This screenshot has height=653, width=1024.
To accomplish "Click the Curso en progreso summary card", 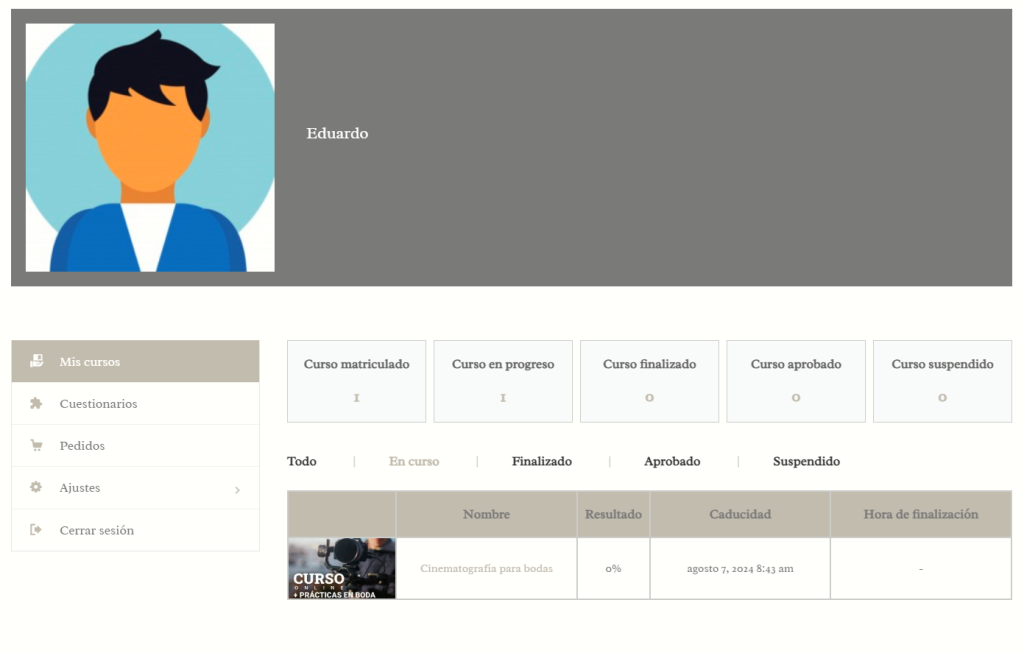I will click(x=502, y=381).
